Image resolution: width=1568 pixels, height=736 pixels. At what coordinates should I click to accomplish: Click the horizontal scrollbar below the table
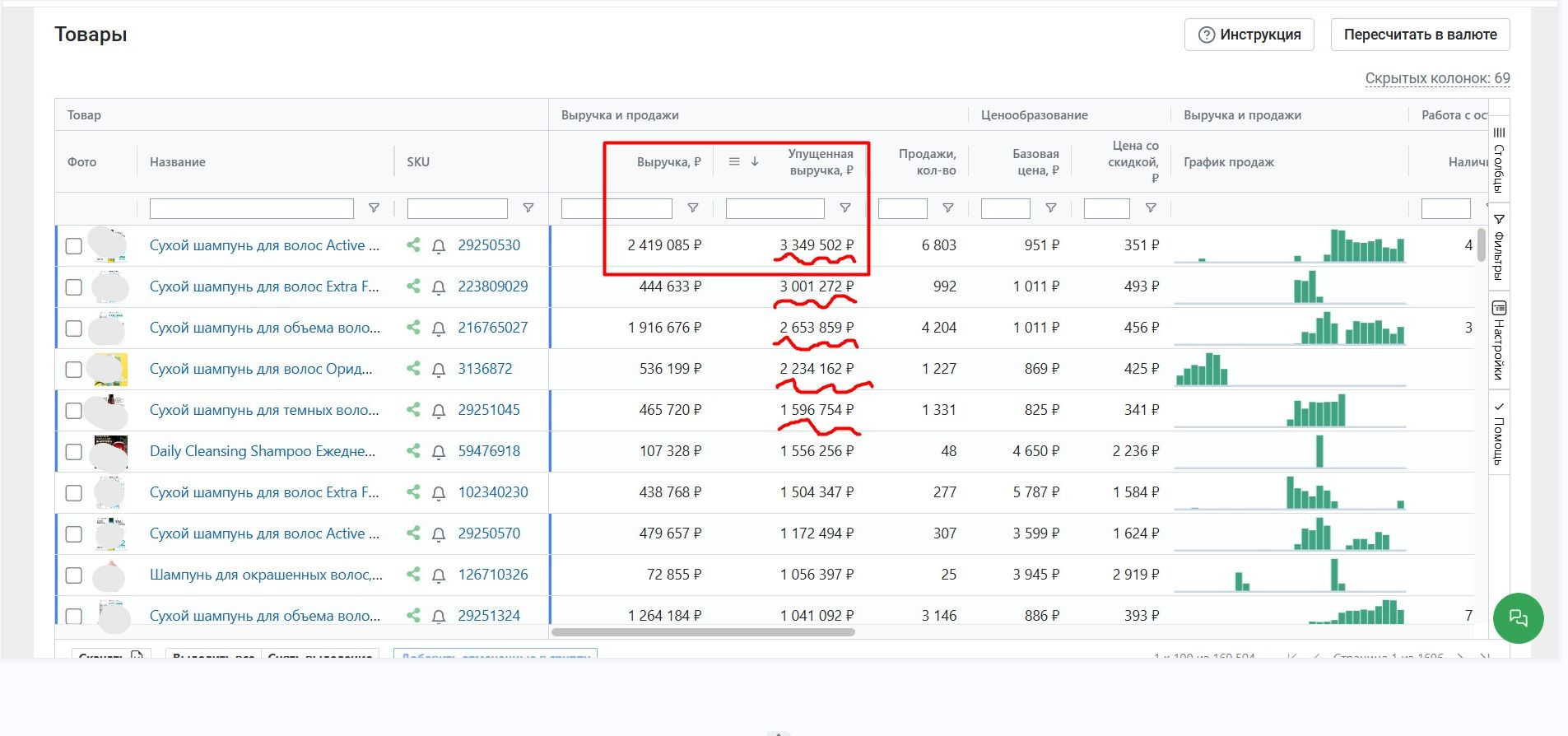703,632
